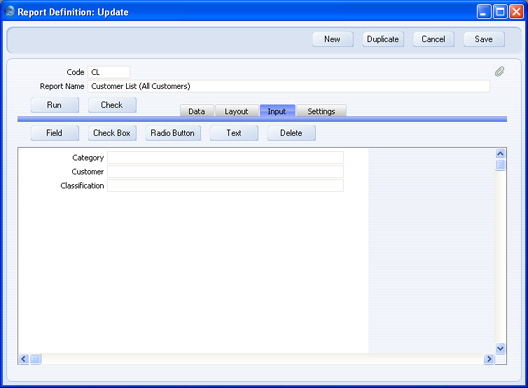Screen dimensions: 528x388
Task: Create a new record with New button
Action: coord(333,39)
